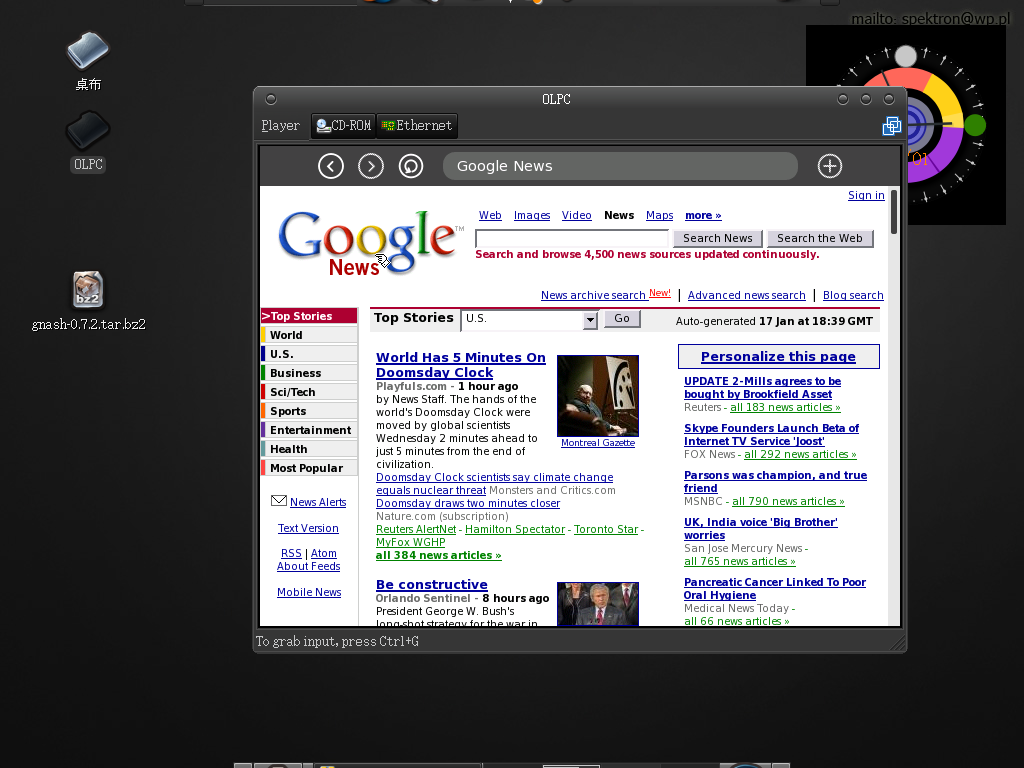
Task: Open the Be constructive headline
Action: point(432,584)
